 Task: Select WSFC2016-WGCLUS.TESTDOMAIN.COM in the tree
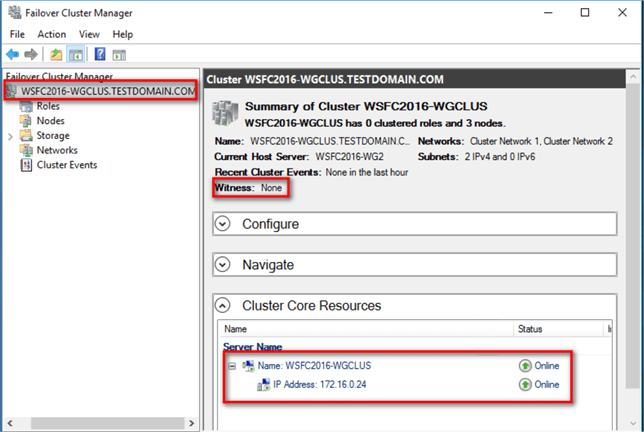(108, 91)
